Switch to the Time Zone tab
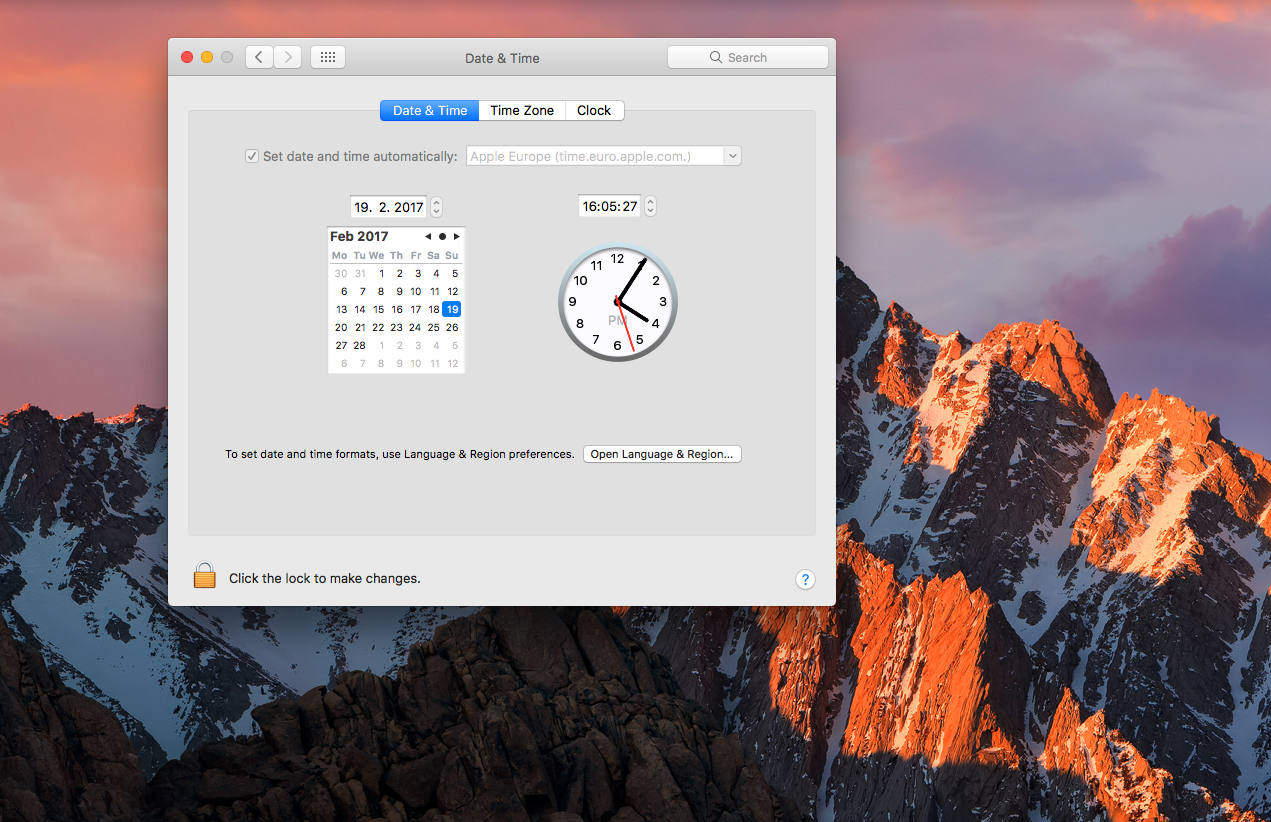Screen dimensions: 1271x822 (522, 111)
